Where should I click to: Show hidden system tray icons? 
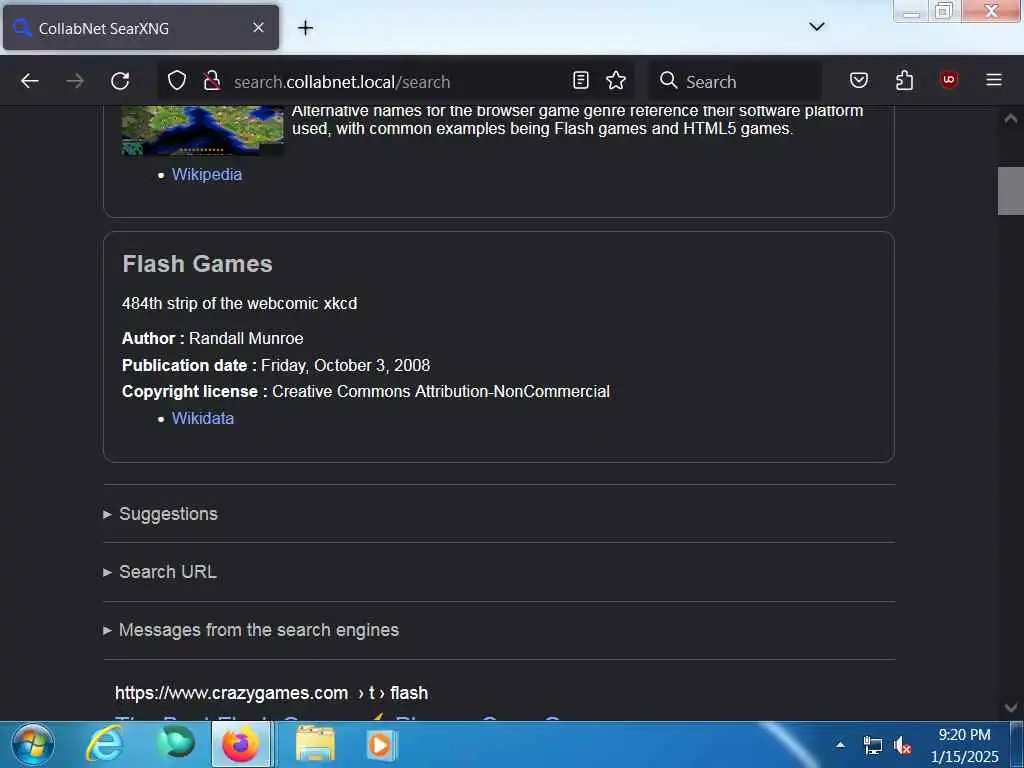(840, 744)
